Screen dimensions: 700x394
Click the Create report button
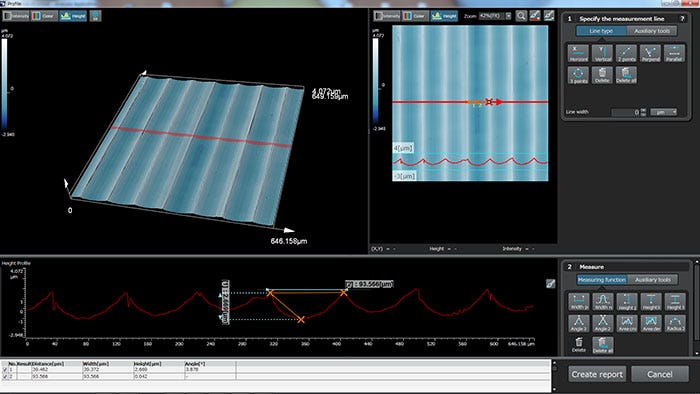[597, 374]
